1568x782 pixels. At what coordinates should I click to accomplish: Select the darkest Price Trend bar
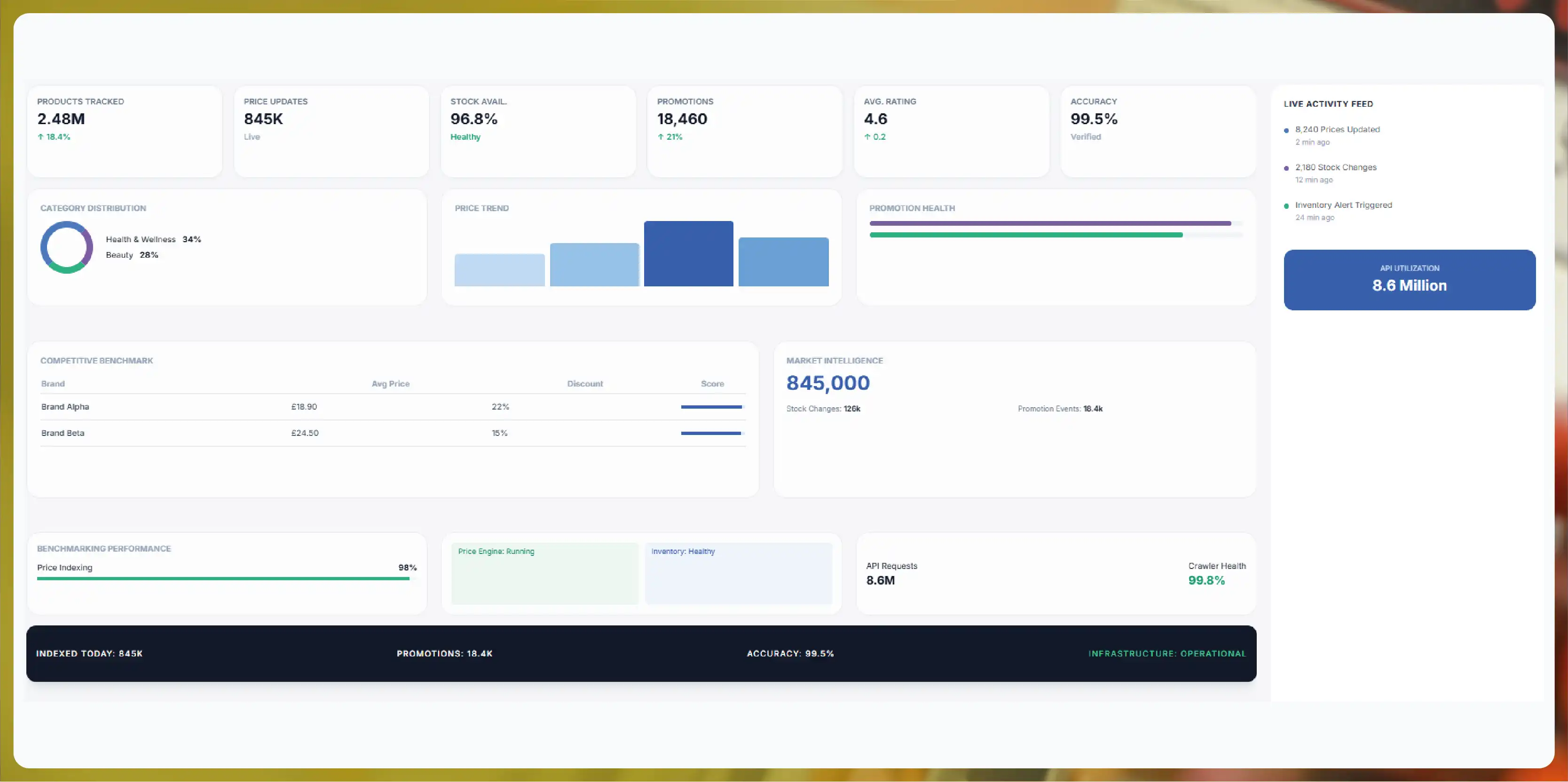[688, 253]
